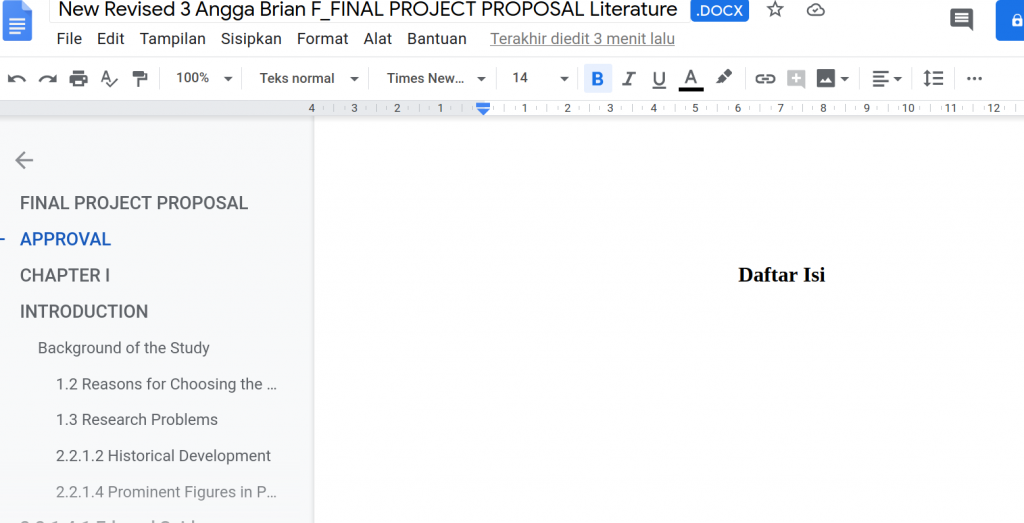Screen dimensions: 1024x523
Task: Jump to FINAL PROJECT PROPOSAL heading
Action: [x=134, y=203]
